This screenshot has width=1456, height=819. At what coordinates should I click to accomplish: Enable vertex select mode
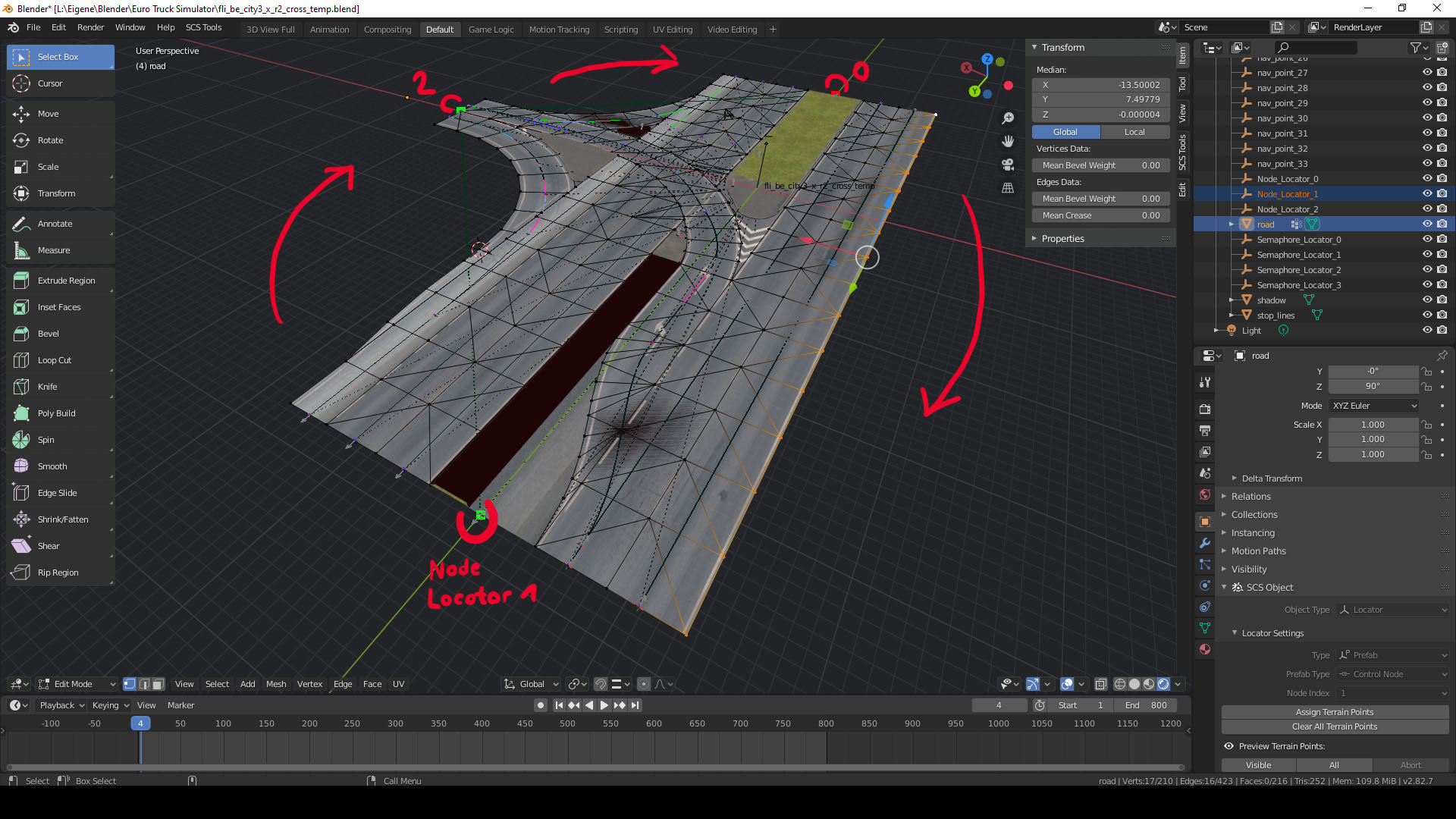[130, 684]
